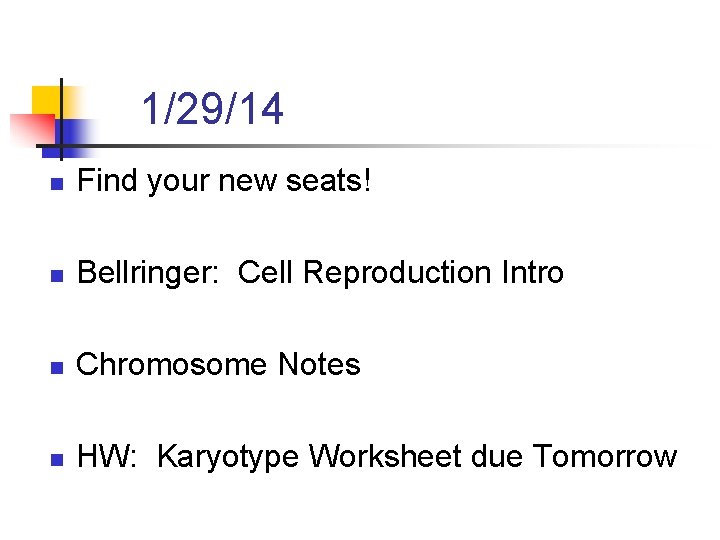The image size is (720, 540).
Task: Click the word 'Tomorrow'
Action: tap(604, 457)
